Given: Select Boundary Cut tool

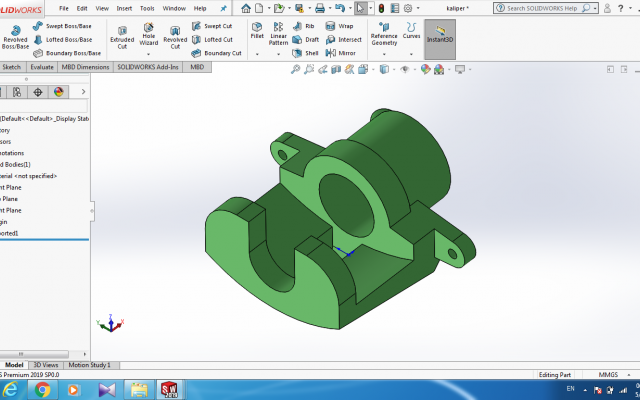Looking at the screenshot, I should coord(216,53).
